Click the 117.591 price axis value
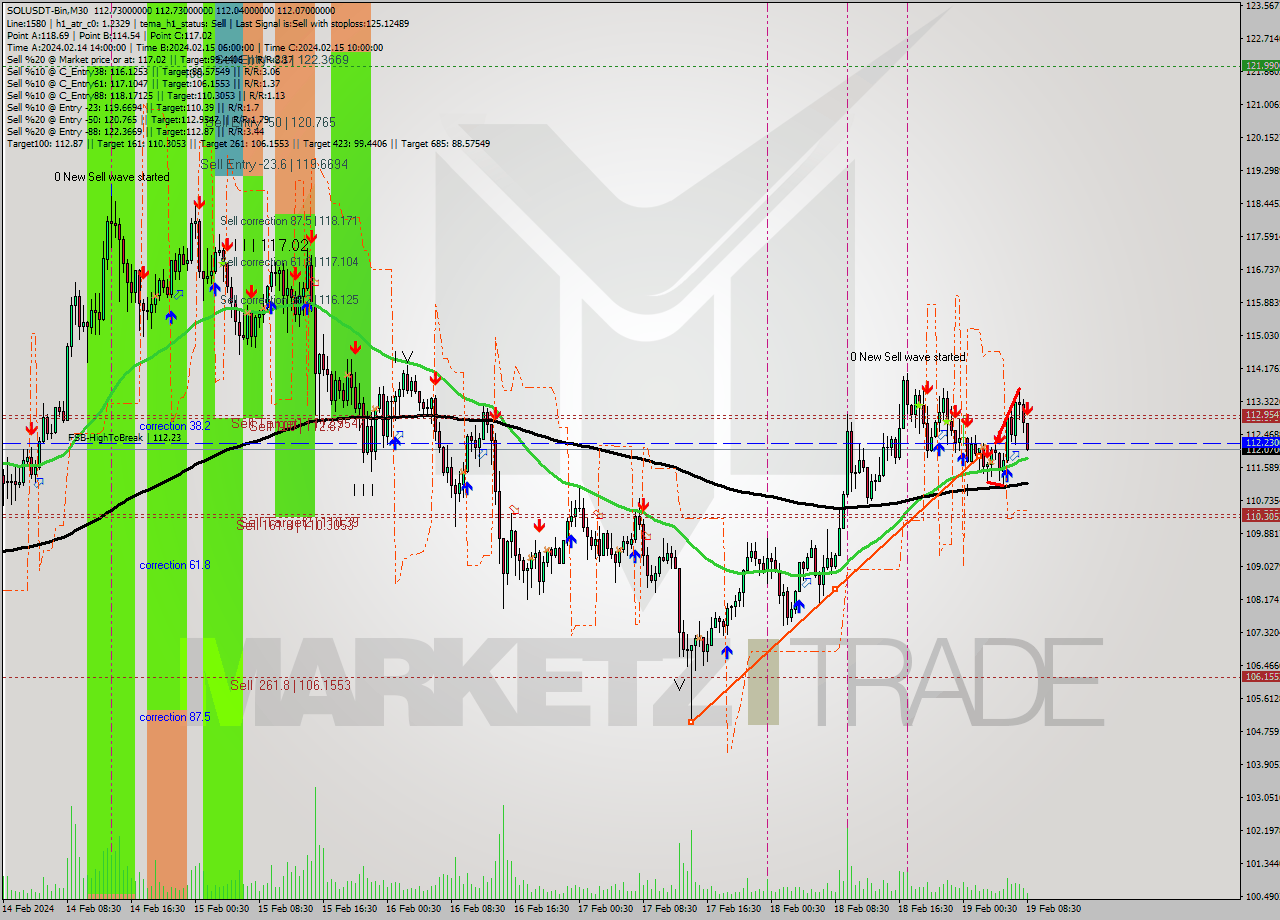This screenshot has width=1280, height=920. (x=1262, y=236)
